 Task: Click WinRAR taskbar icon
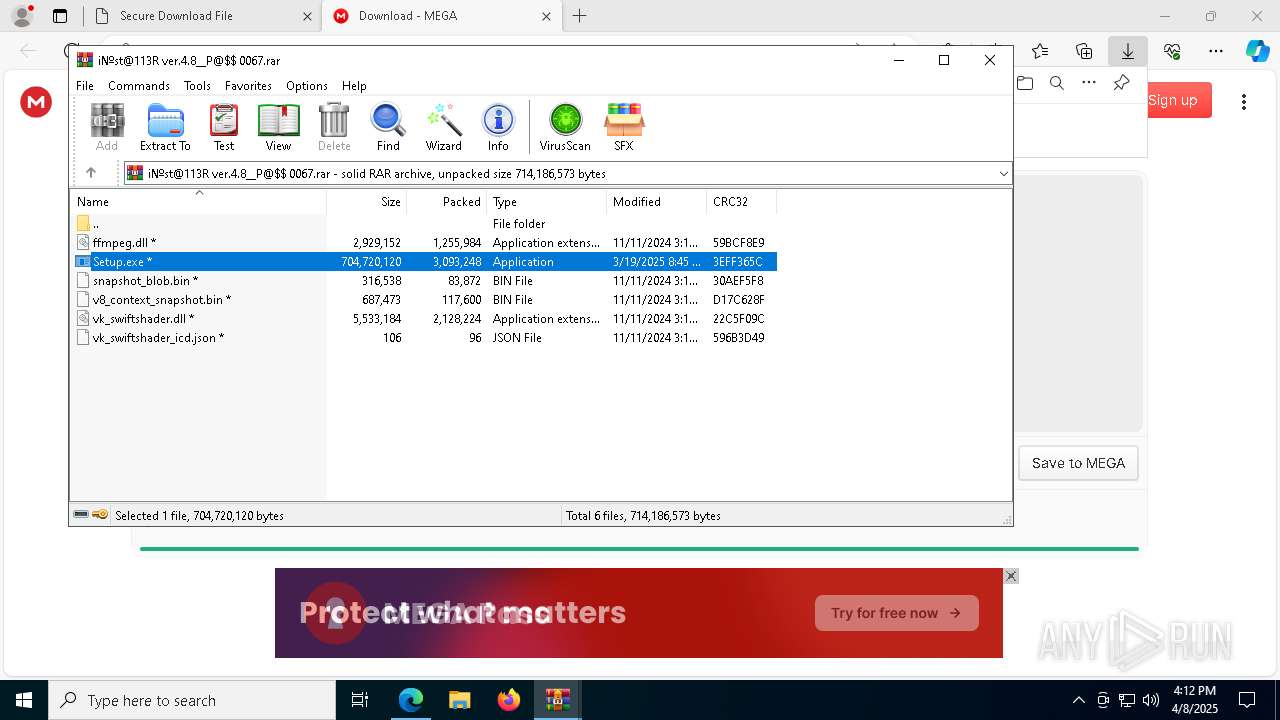click(558, 700)
